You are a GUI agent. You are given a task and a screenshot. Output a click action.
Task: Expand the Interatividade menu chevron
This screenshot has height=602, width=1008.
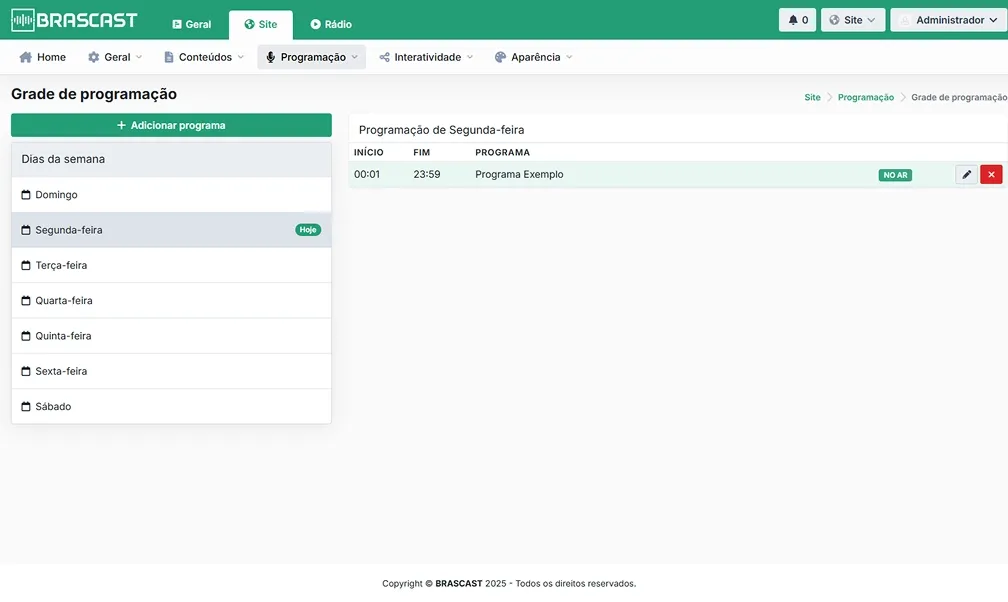470,57
